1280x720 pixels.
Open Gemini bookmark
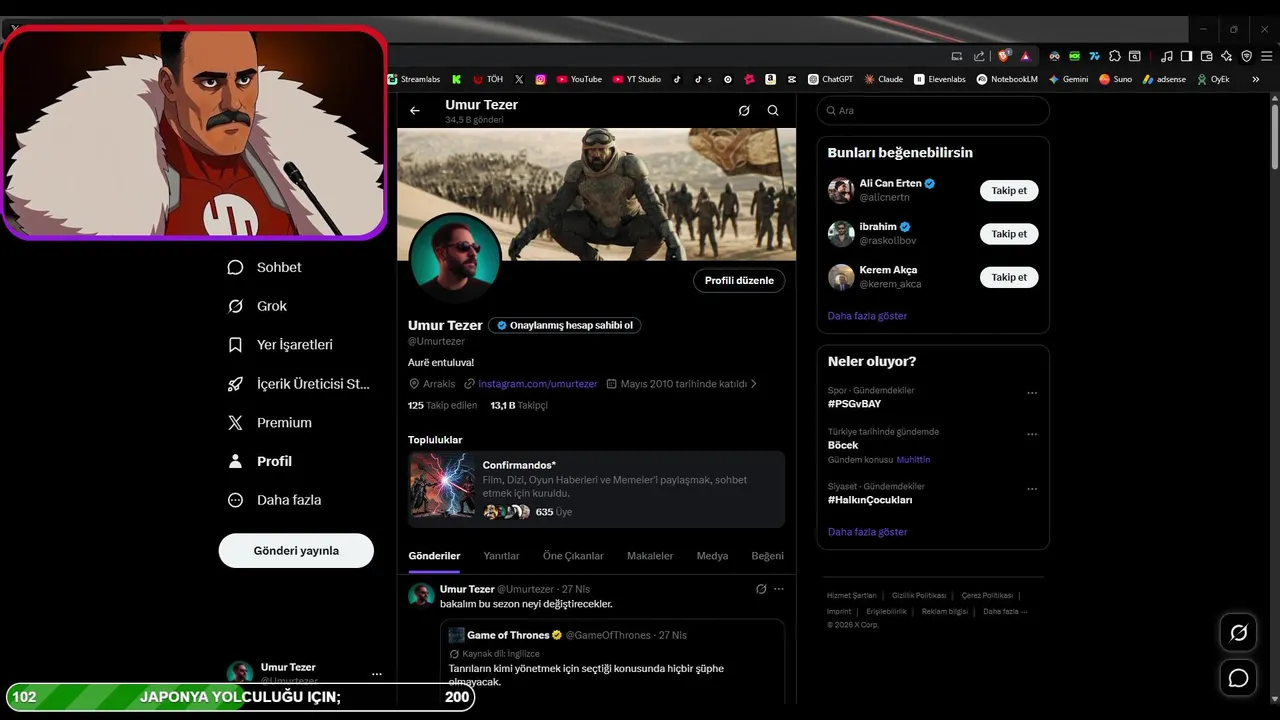tap(1068, 79)
